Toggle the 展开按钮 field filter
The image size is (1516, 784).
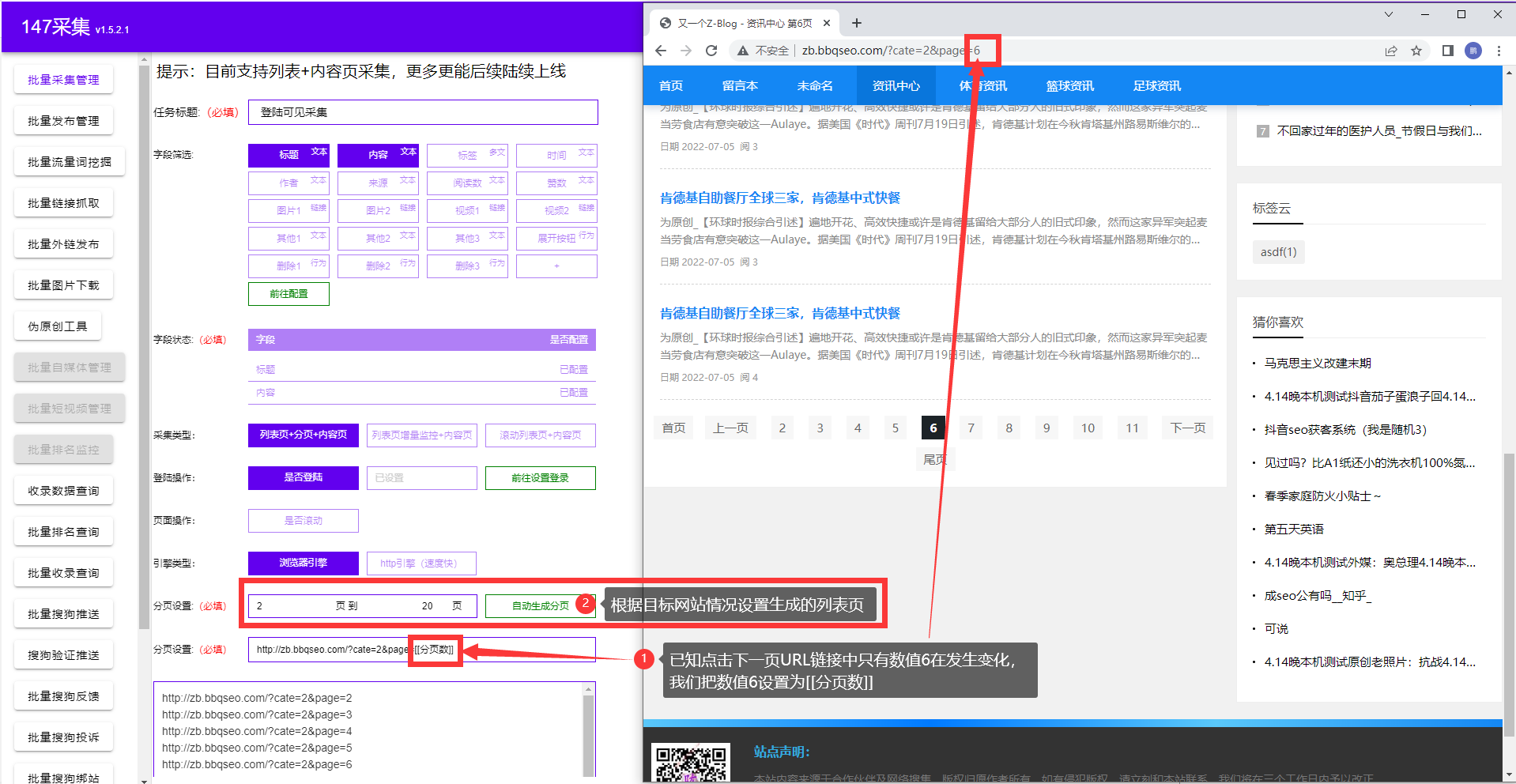556,238
